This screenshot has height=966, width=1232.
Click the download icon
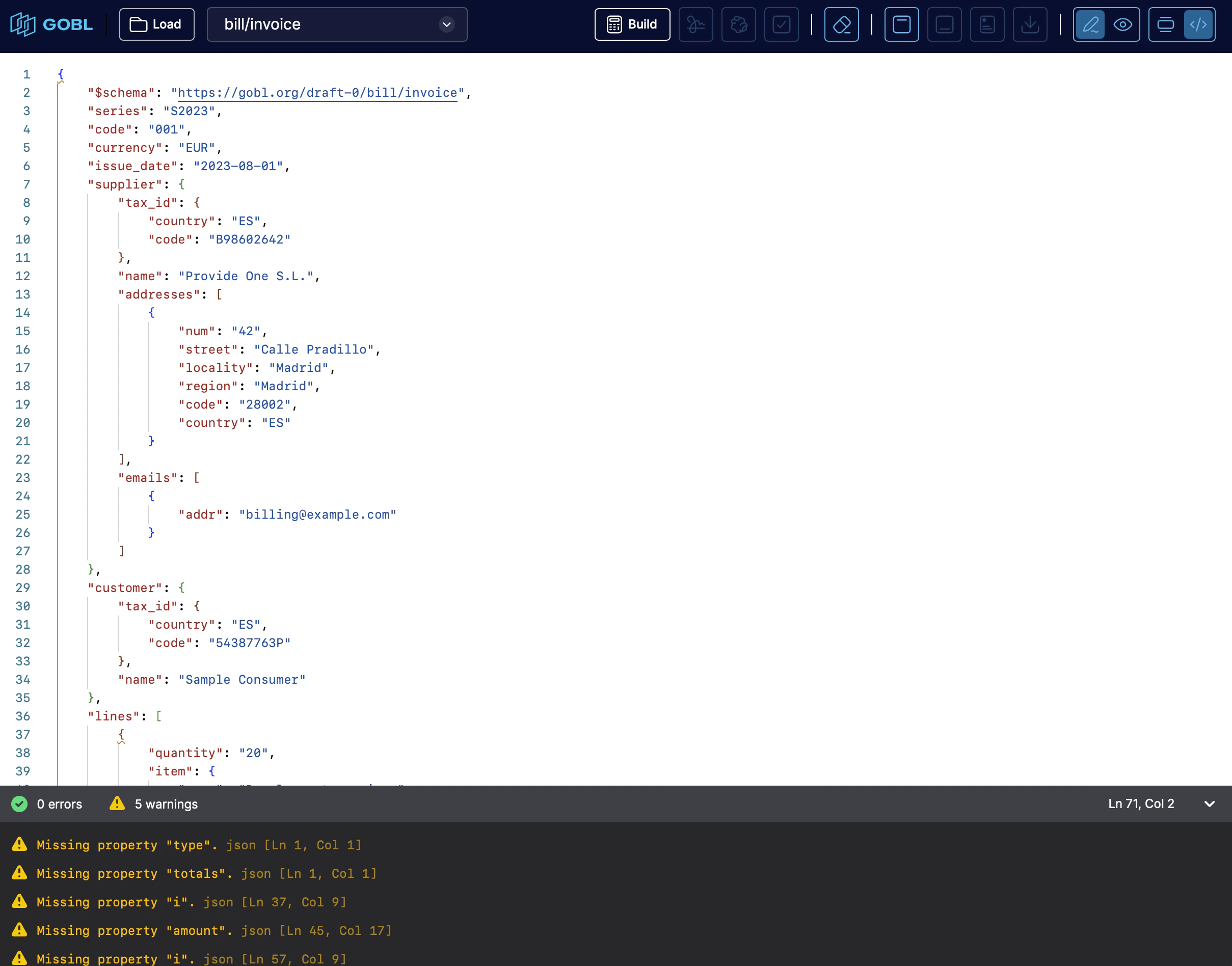1030,24
